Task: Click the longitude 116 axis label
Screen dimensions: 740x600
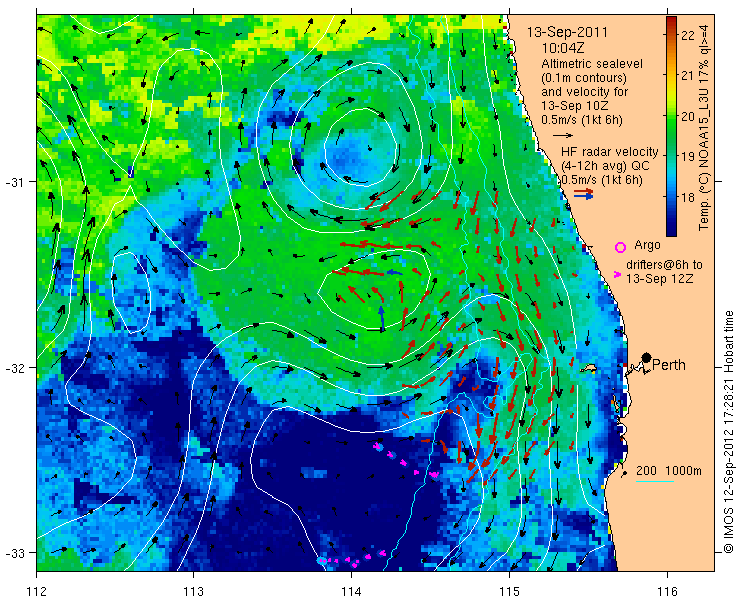Action: (667, 591)
